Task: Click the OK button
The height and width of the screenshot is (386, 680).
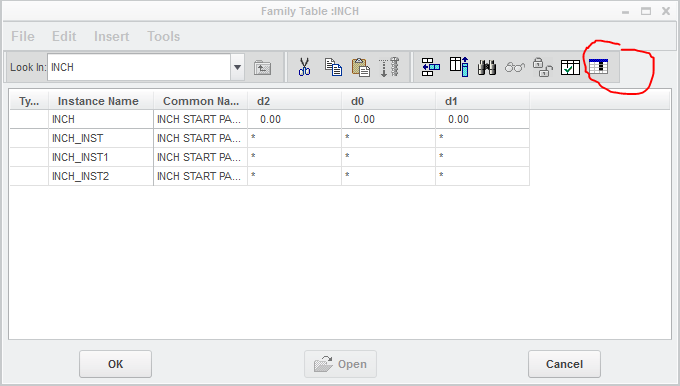Action: click(x=115, y=364)
